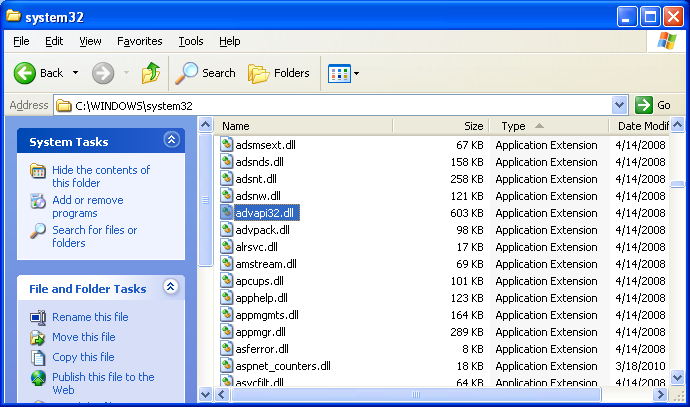
Task: Click Move this file link
Action: click(x=84, y=337)
